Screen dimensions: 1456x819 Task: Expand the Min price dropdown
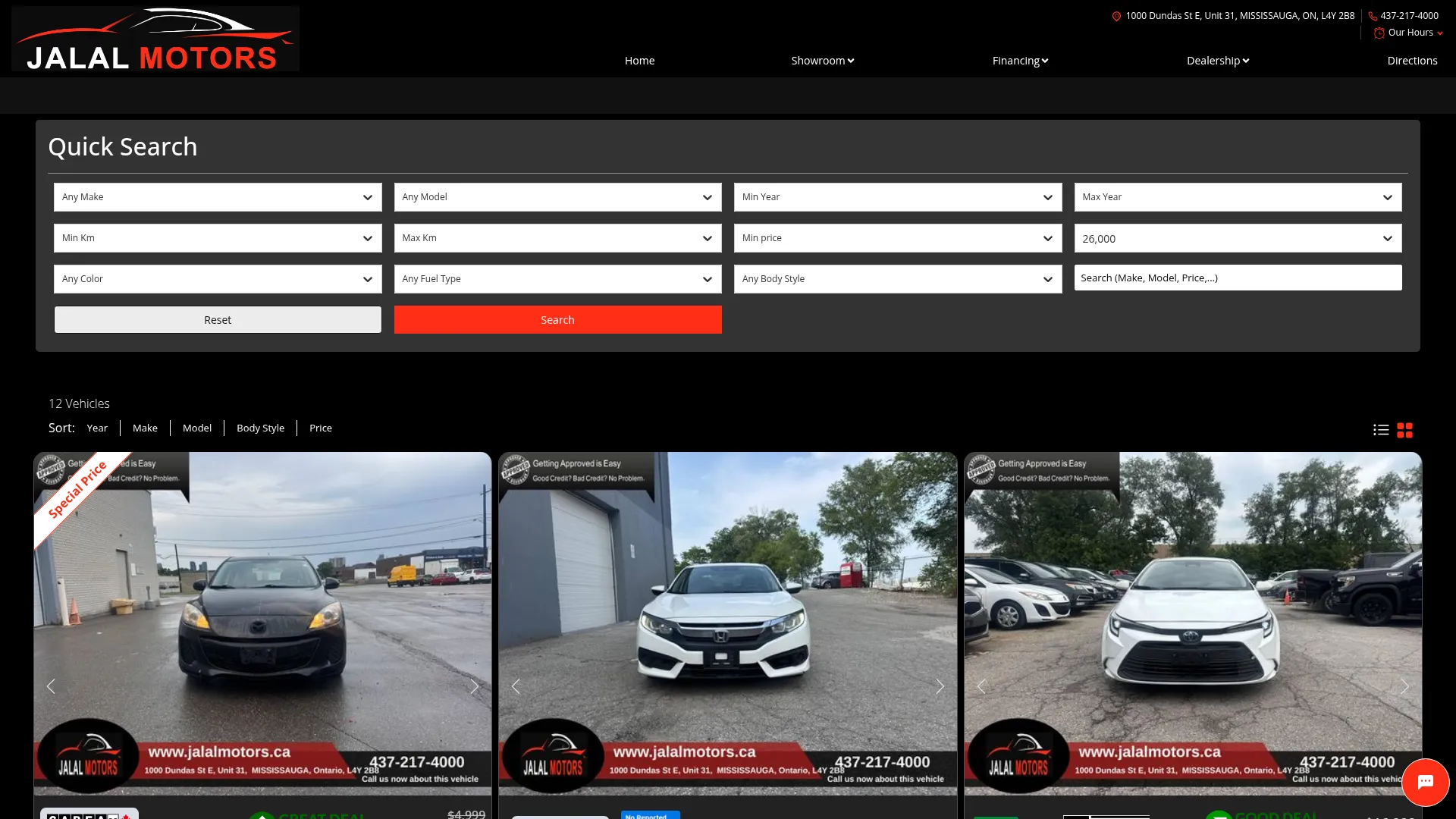(898, 238)
